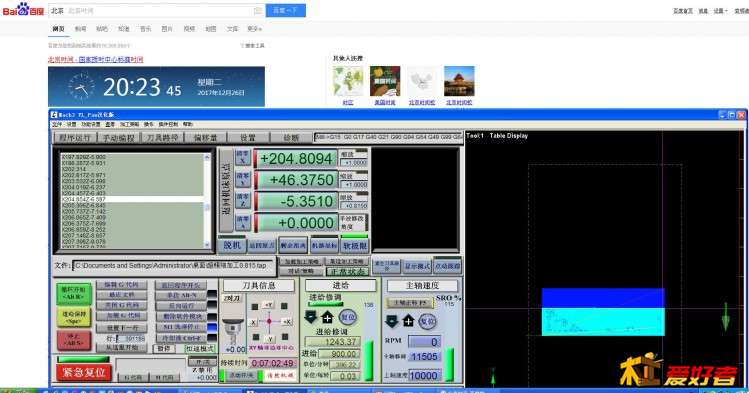Click the analog clock on Beijing time card
The image size is (749, 393).
point(81,87)
